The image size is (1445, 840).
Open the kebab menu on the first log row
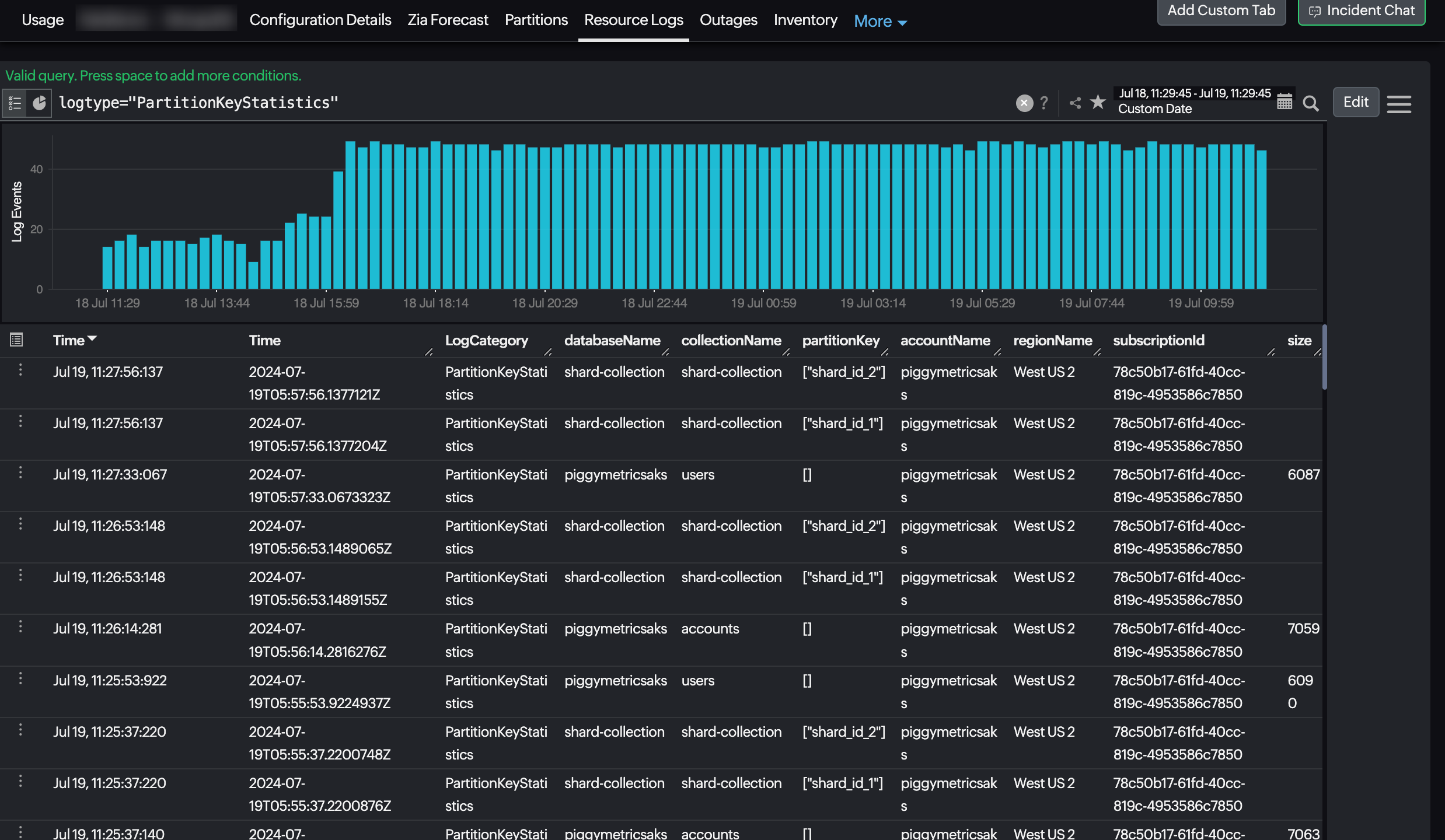21,371
